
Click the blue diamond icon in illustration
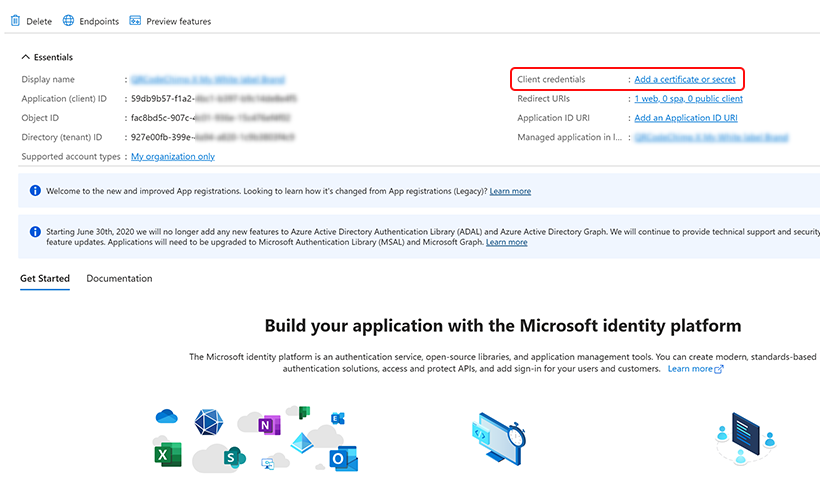click(302, 443)
